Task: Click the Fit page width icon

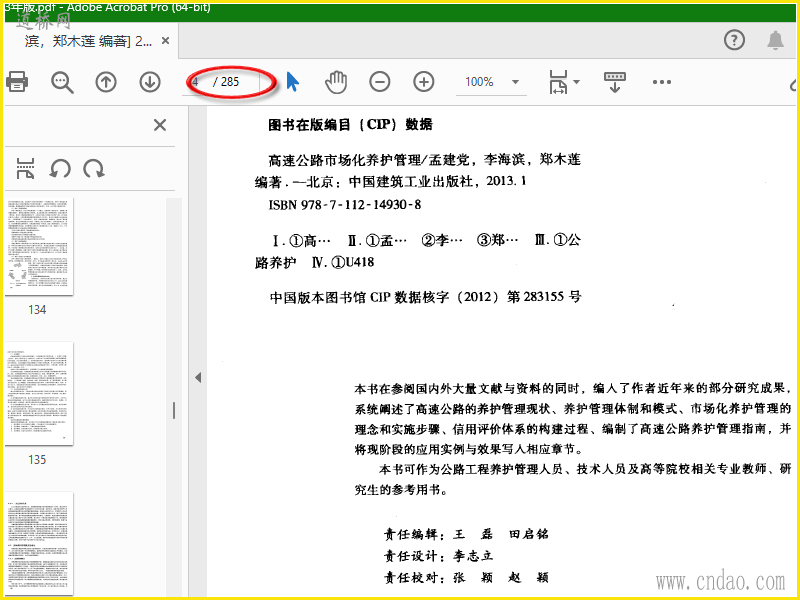Action: pos(558,82)
